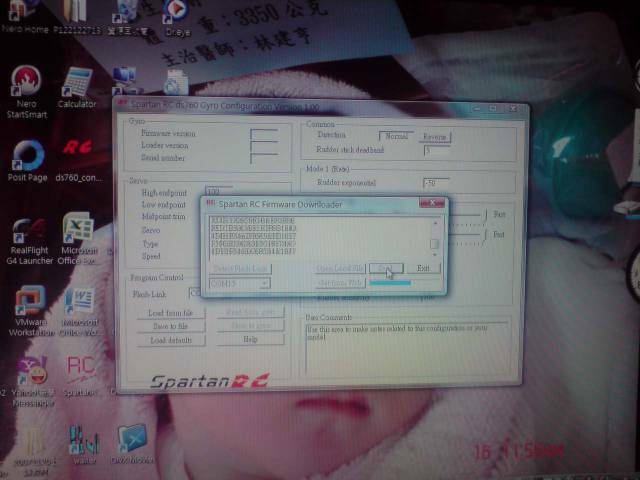The image size is (640, 480).
Task: Open the Nero Home desktop icon
Action: 24,17
